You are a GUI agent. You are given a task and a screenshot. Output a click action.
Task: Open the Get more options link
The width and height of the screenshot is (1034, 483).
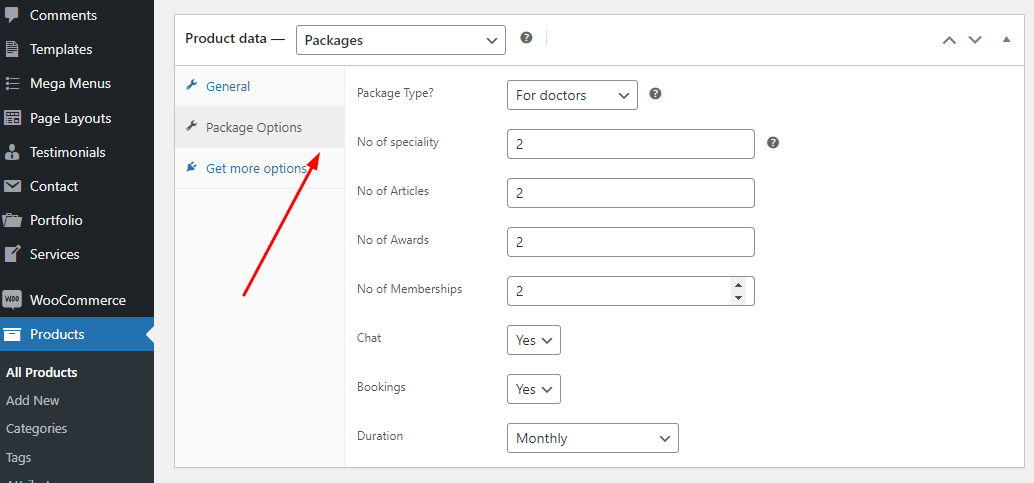tap(255, 168)
